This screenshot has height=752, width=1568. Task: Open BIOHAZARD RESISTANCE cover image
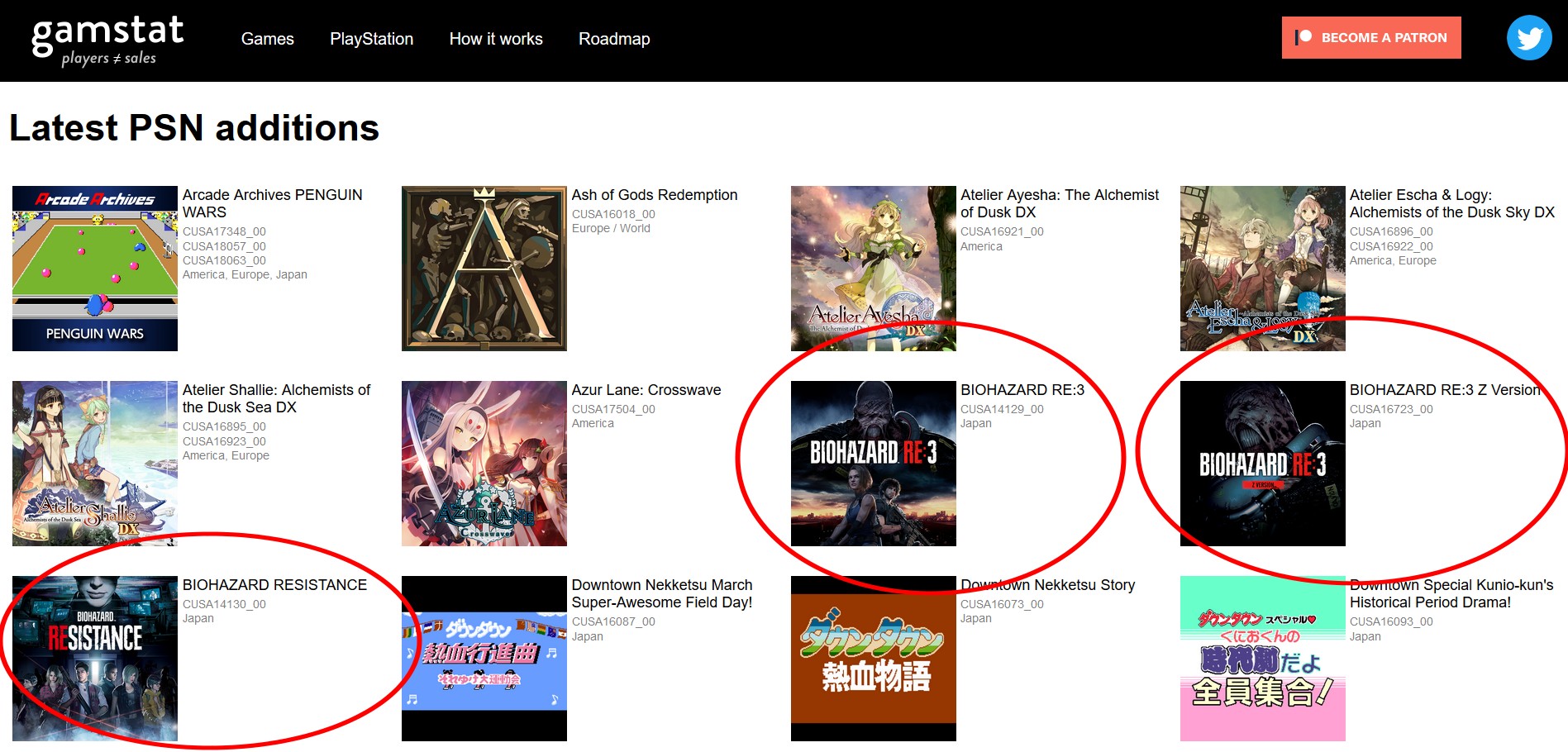95,659
